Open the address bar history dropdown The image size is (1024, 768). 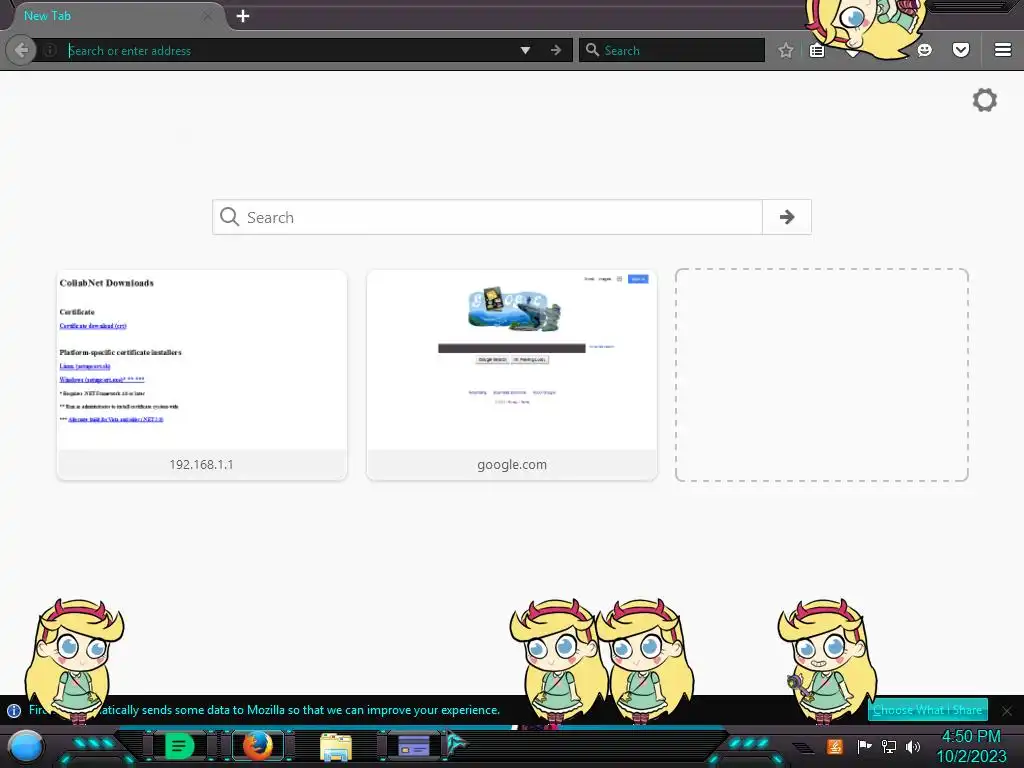pos(525,50)
